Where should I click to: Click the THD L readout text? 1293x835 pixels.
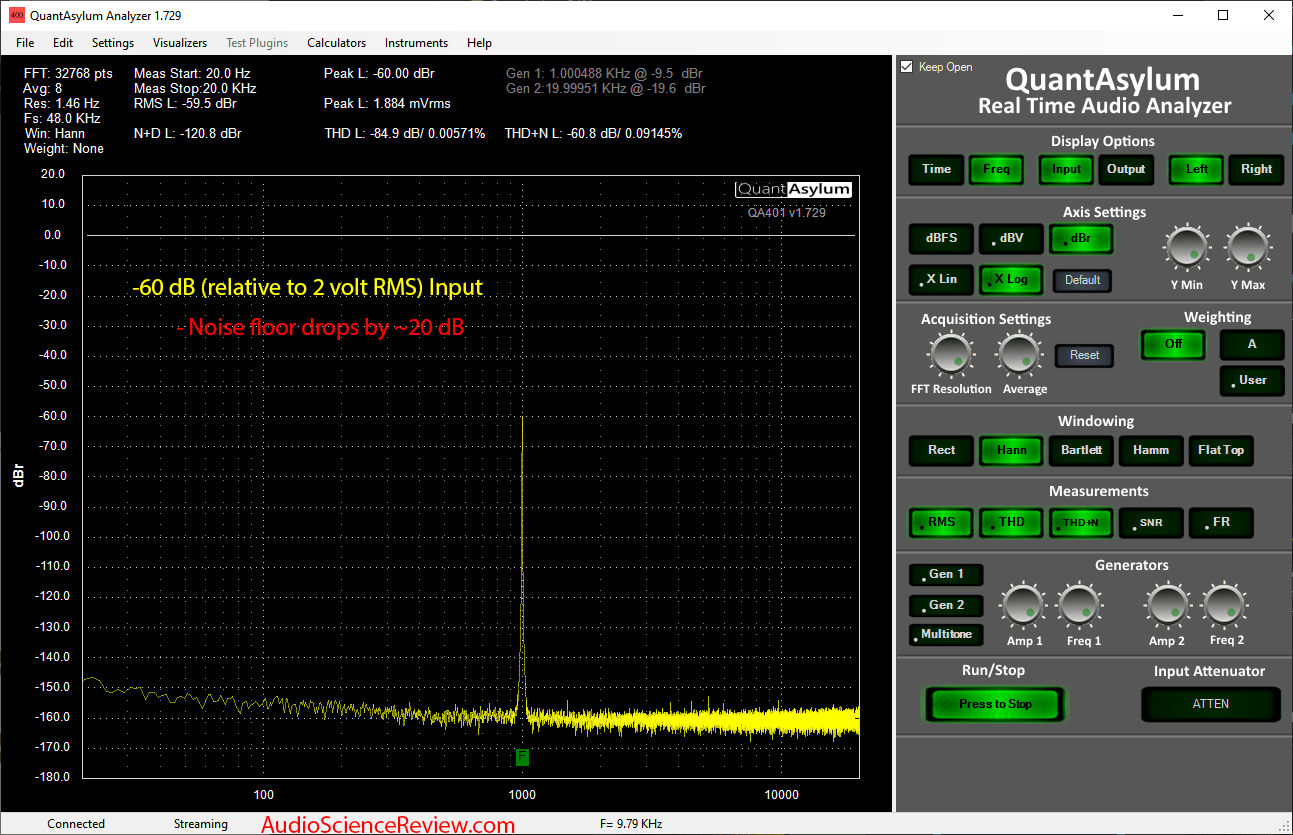click(x=405, y=133)
